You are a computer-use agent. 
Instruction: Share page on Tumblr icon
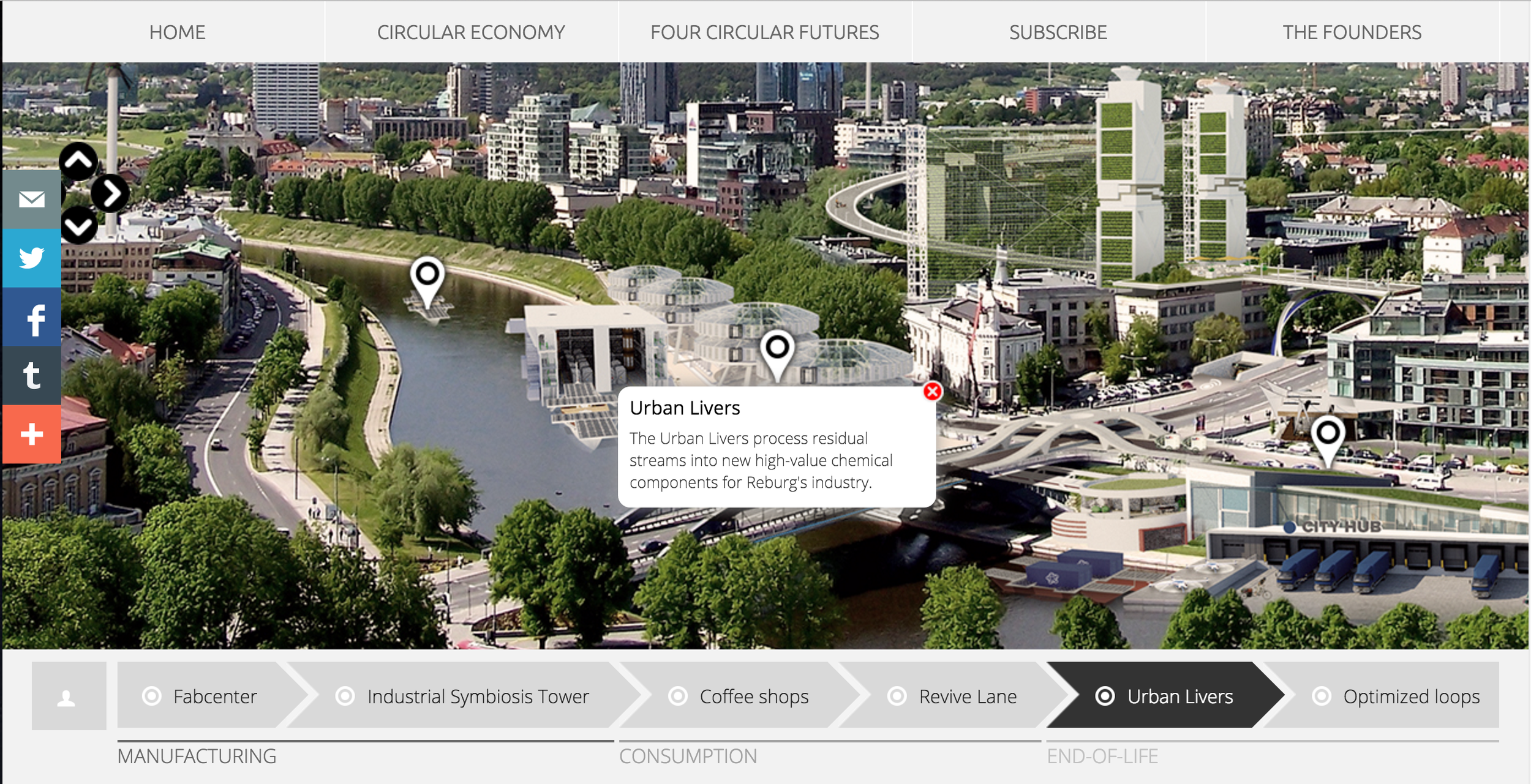click(31, 375)
